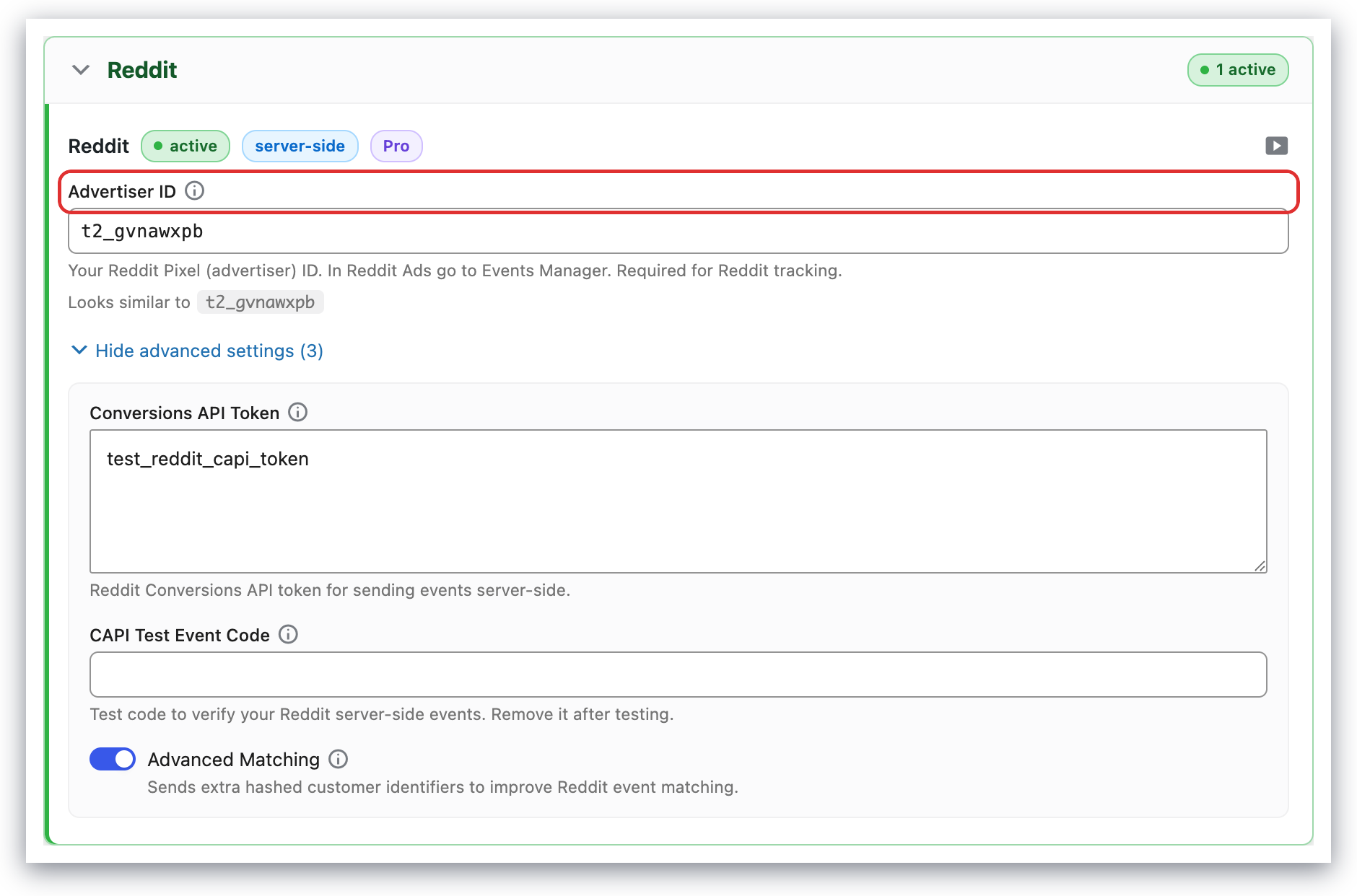
Task: Click the 'server-side' badge
Action: [x=300, y=146]
